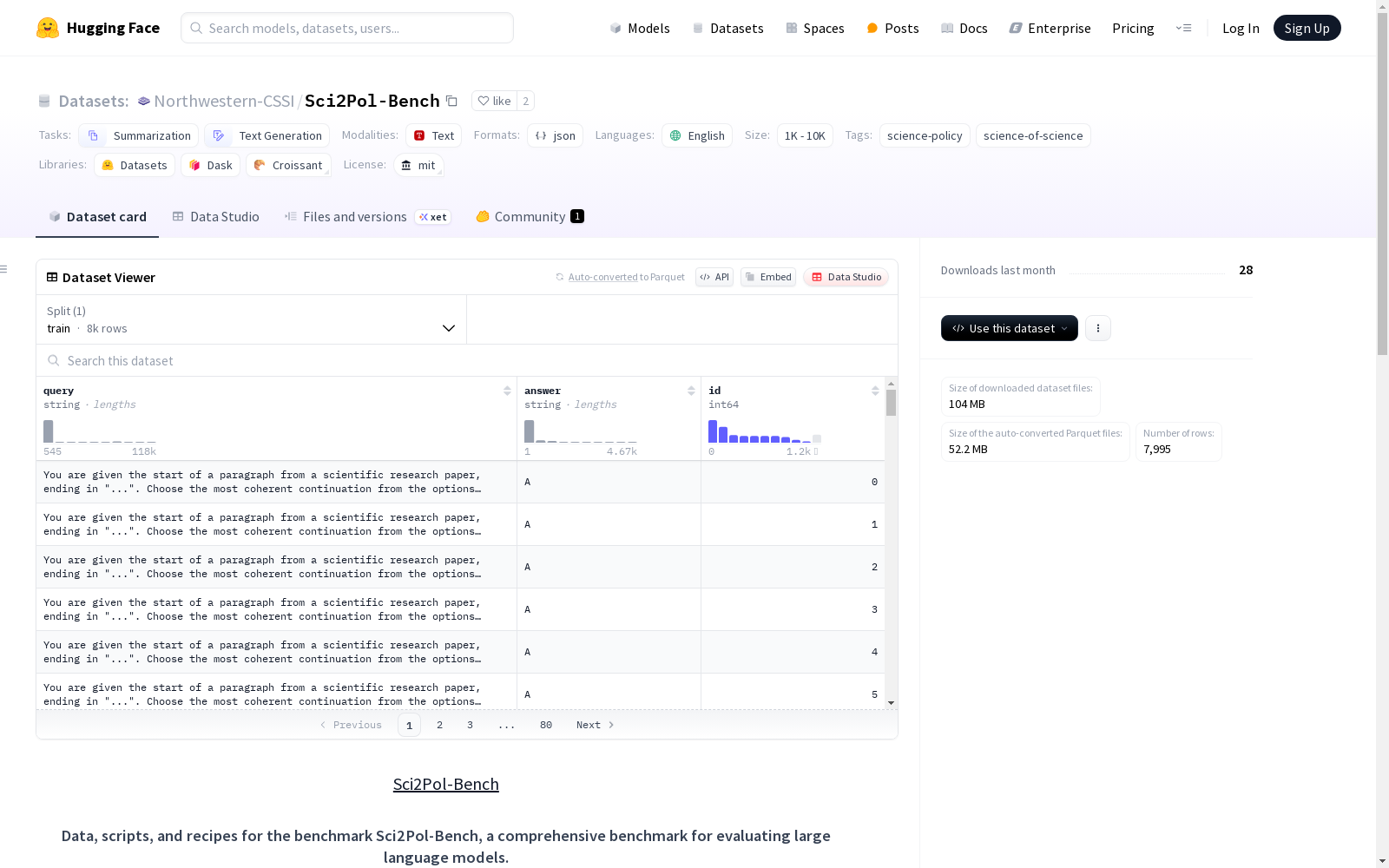
Task: Click the query lengths histogram
Action: click(100, 431)
